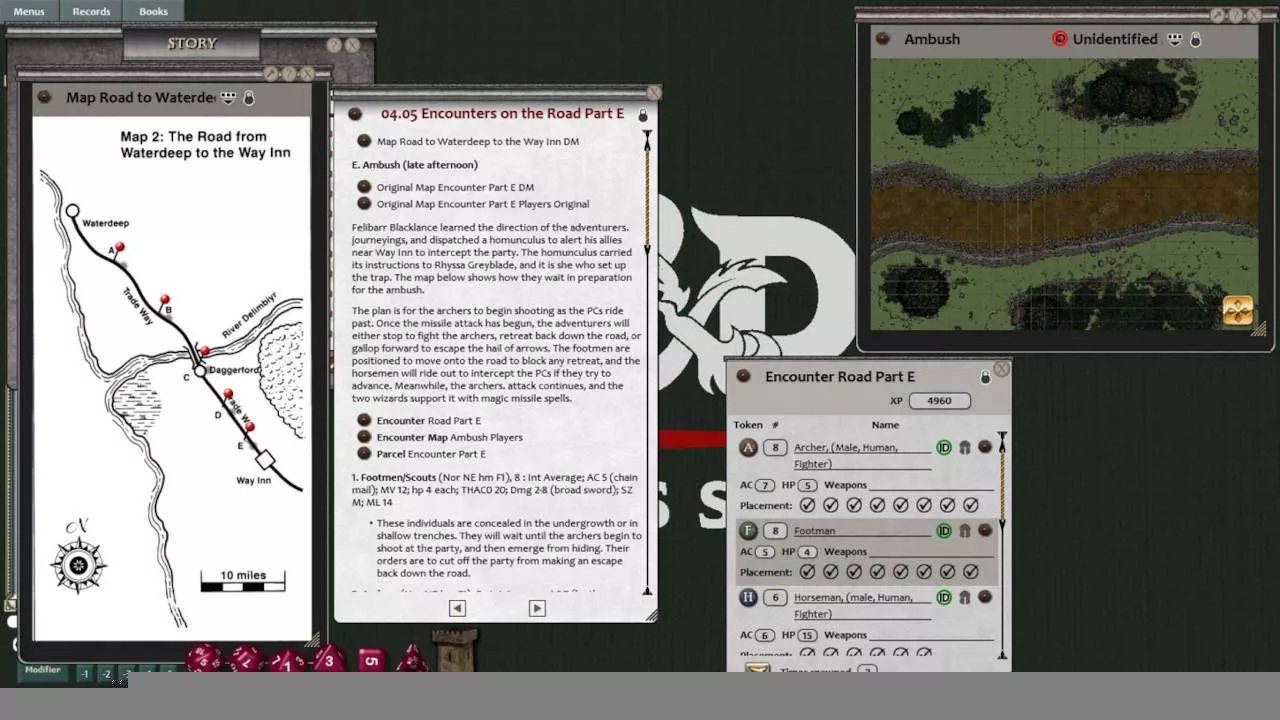
Task: Click the faction helmet icon for the Horseman
Action: pos(965,597)
